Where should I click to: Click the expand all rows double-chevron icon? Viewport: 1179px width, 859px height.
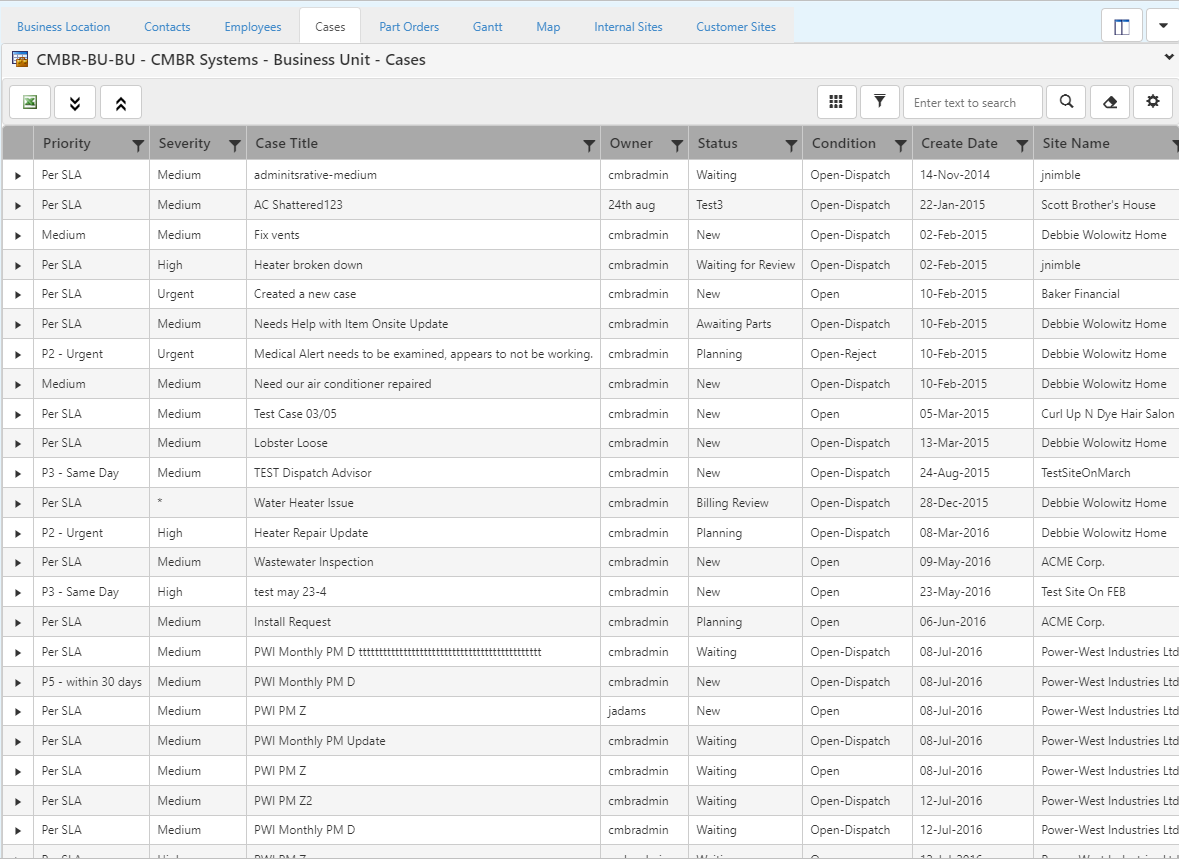point(75,102)
